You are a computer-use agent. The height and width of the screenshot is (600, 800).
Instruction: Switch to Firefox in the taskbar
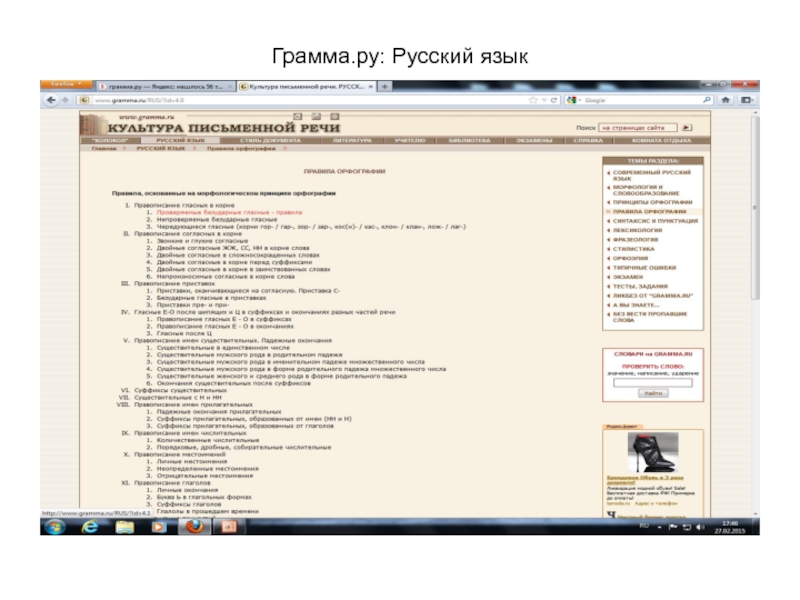[194, 527]
